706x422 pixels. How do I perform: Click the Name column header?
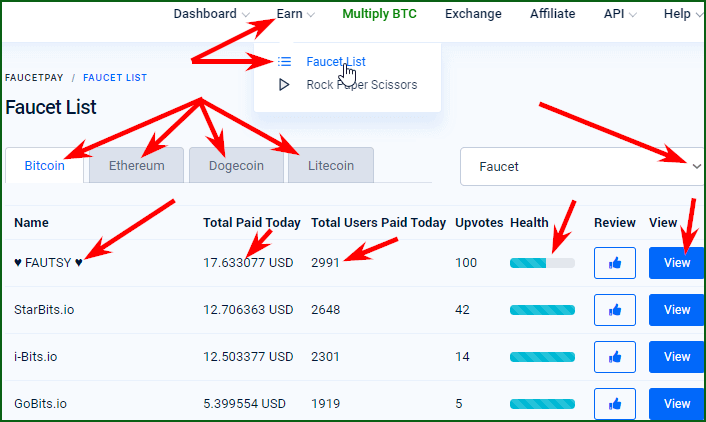click(32, 222)
